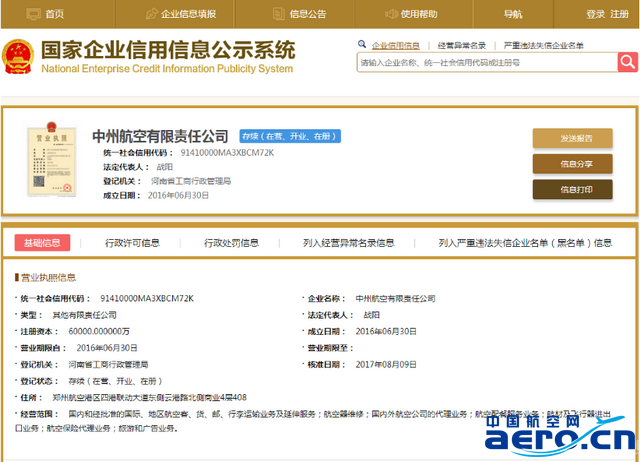Click the red search magnifier button
Screen dimensions: 640x462
point(627,62)
